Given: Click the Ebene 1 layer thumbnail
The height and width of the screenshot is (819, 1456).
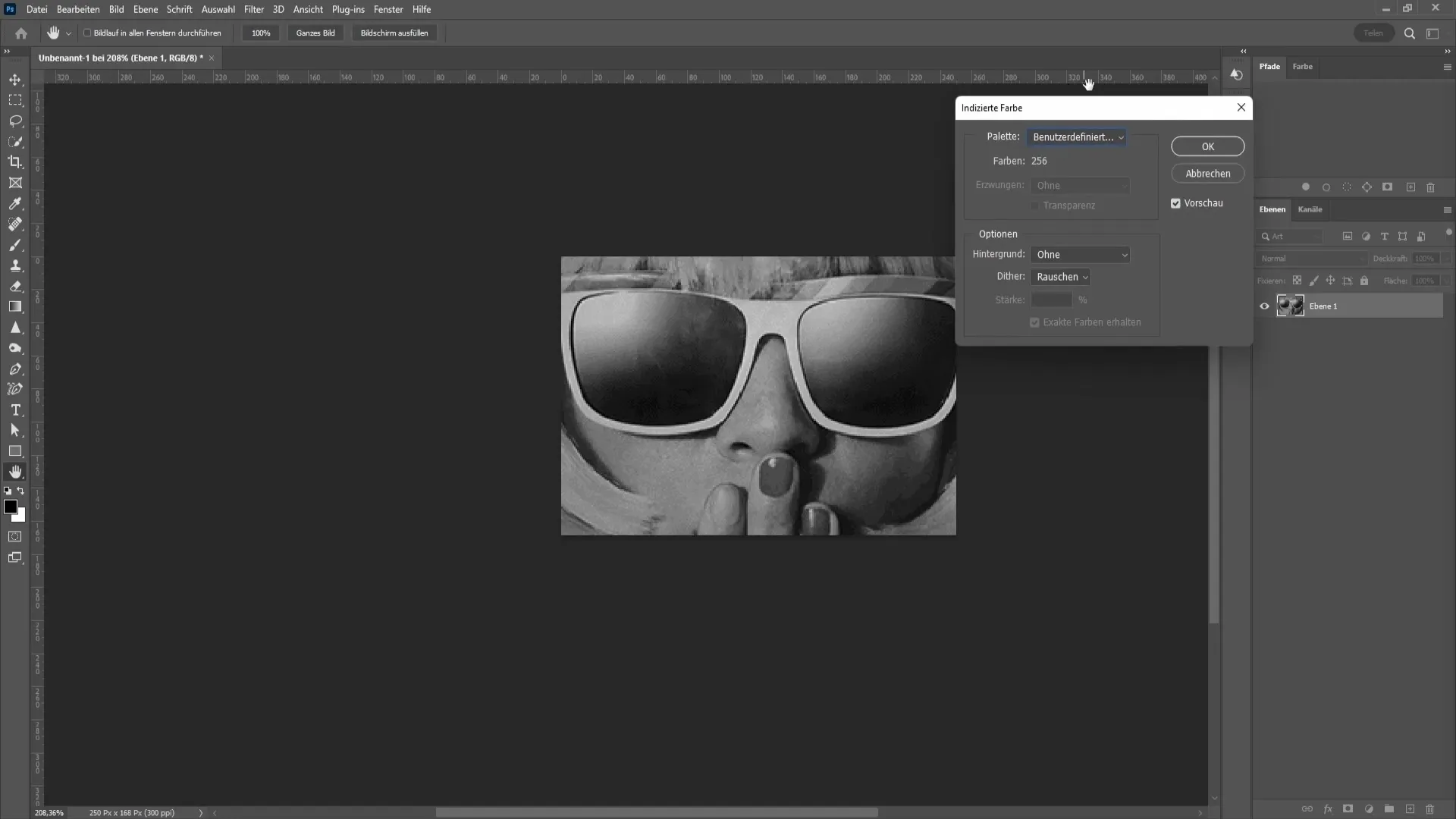Looking at the screenshot, I should click(1290, 306).
